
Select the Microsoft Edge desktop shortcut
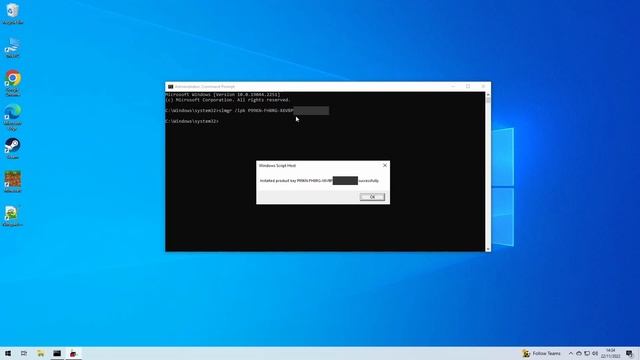pos(13,117)
